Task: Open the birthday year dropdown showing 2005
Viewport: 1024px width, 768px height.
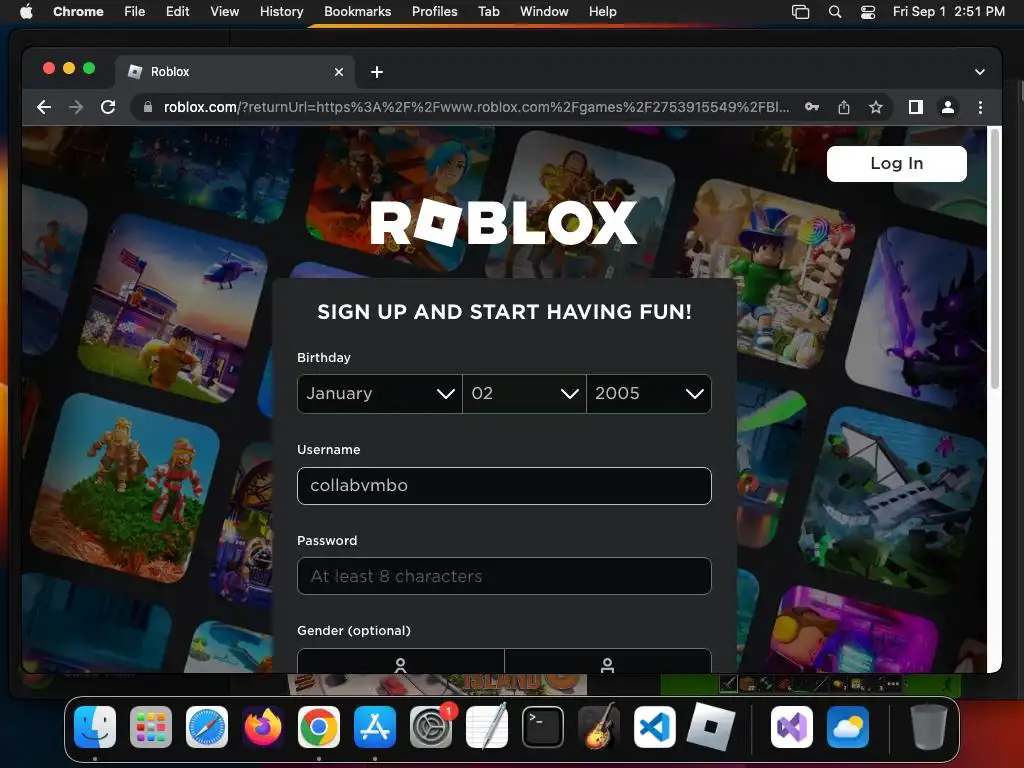Action: coord(649,394)
